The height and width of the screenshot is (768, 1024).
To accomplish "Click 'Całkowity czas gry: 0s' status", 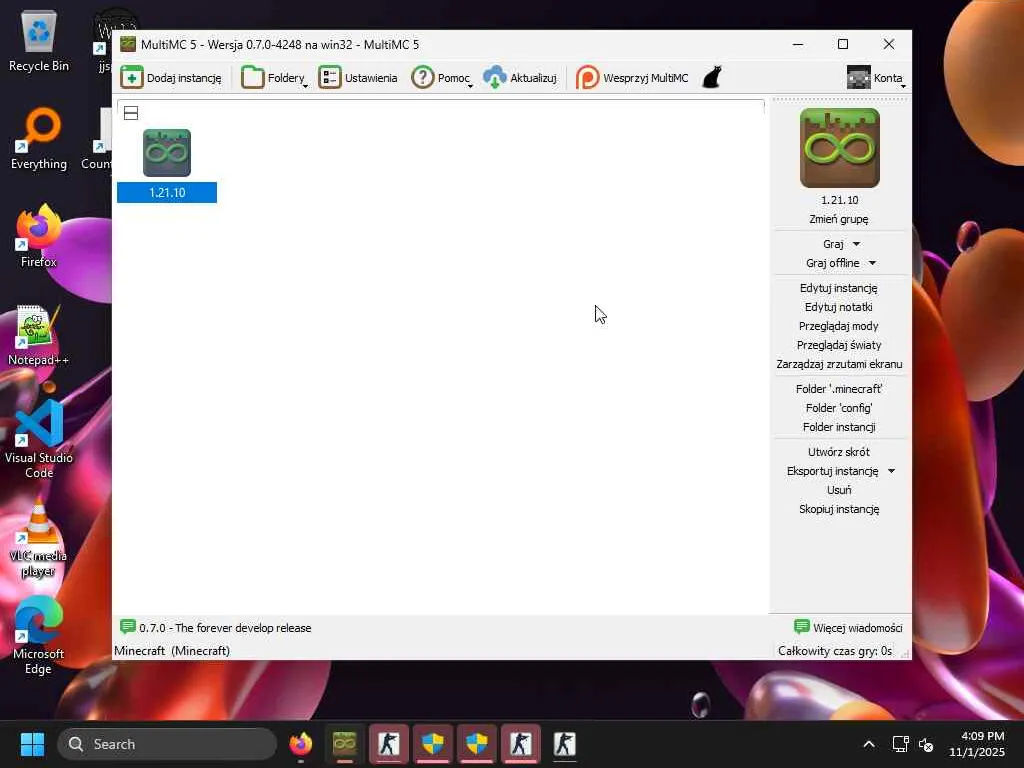I will [835, 650].
